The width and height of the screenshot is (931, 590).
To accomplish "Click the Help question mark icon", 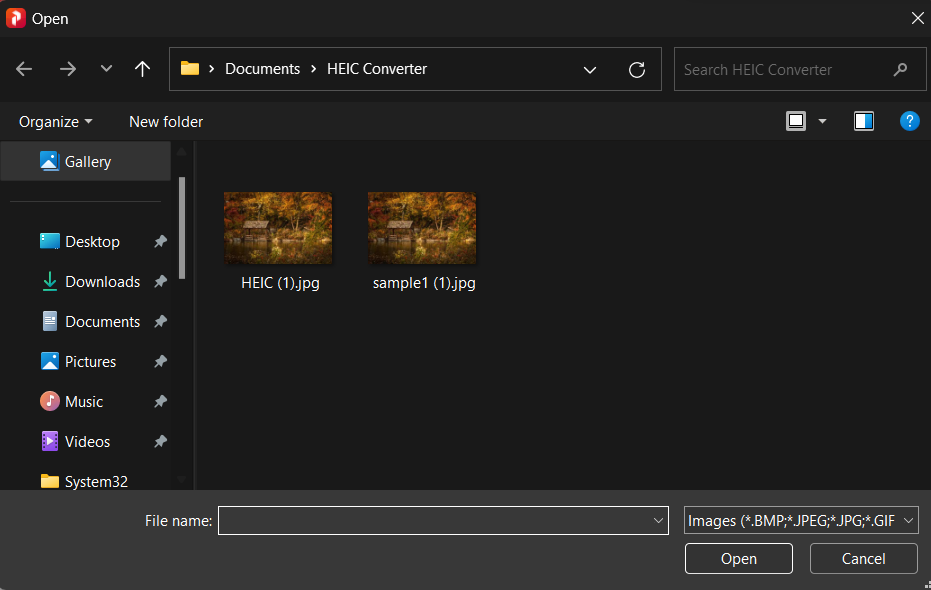I will pyautogui.click(x=909, y=121).
